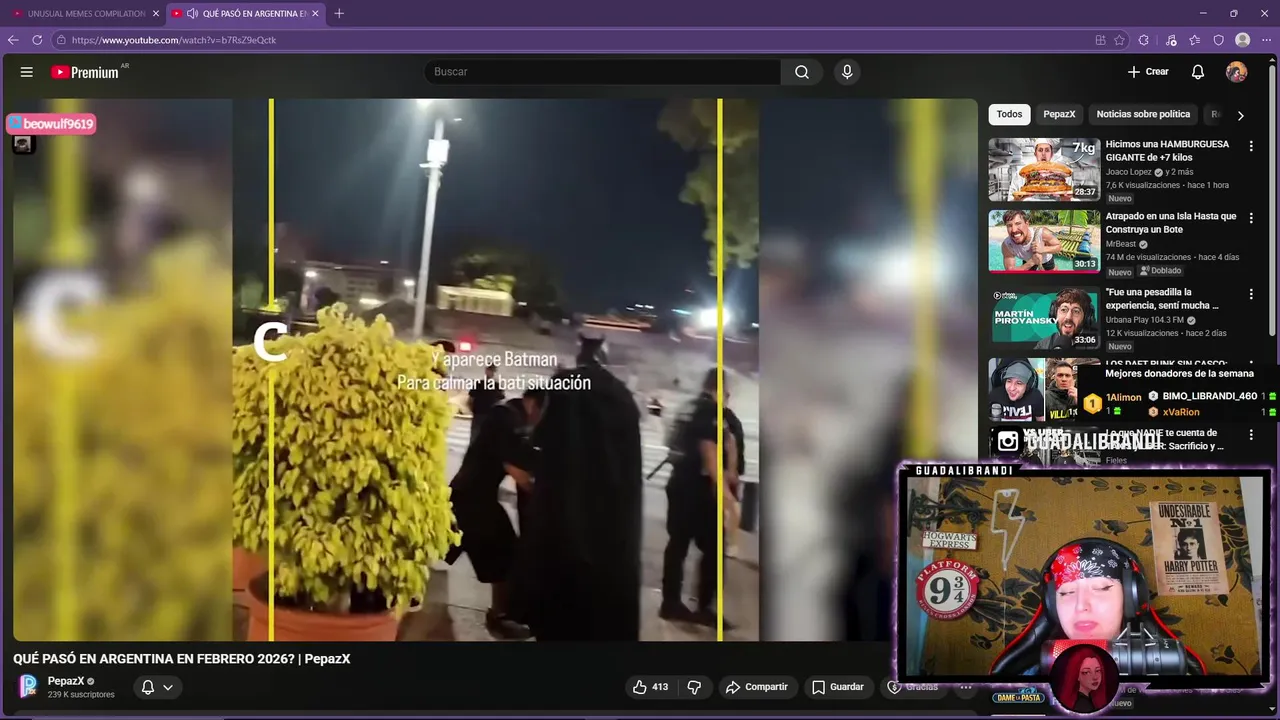Click the main video player

tap(495, 369)
